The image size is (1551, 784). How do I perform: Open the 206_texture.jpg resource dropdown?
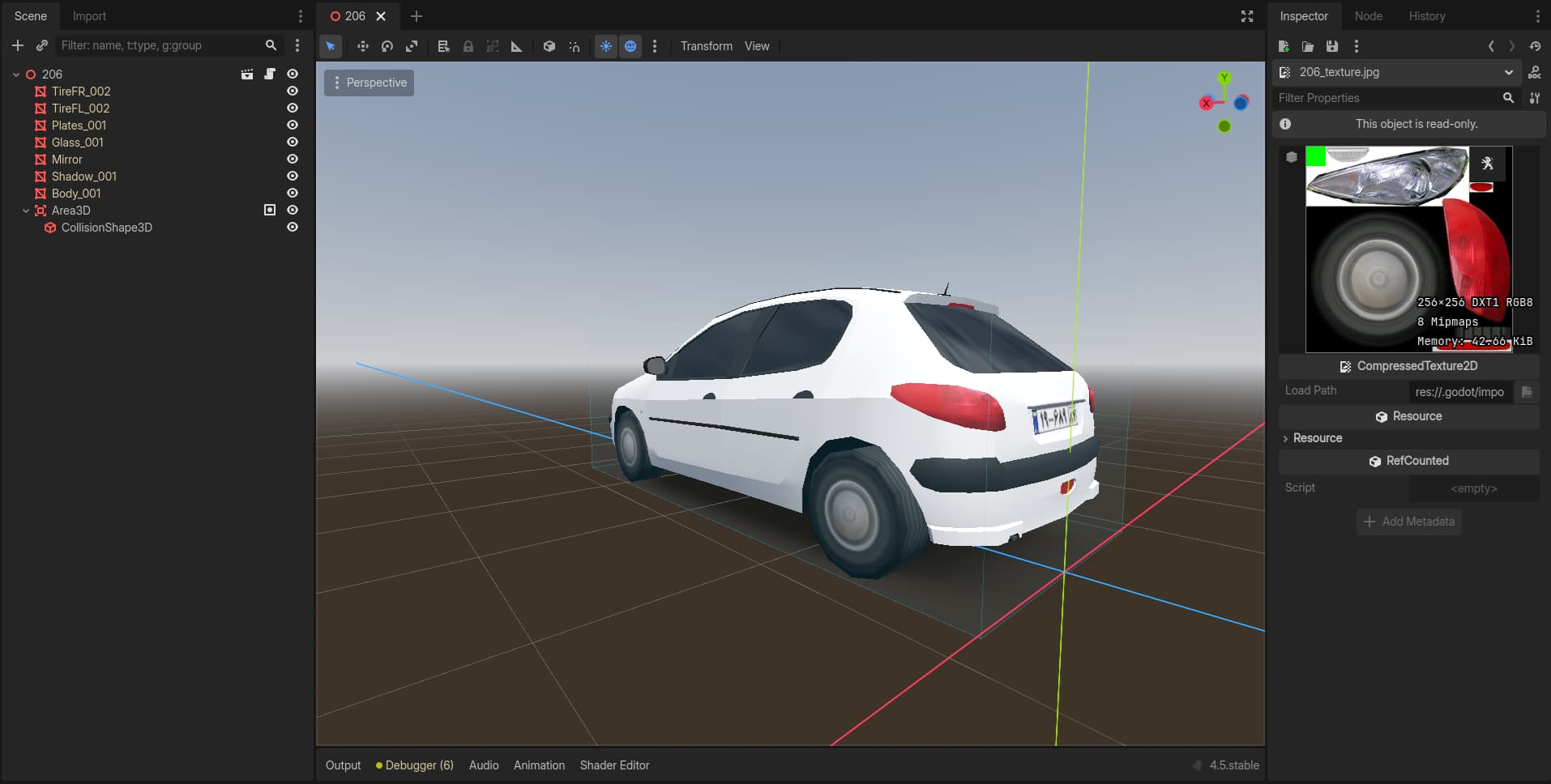pyautogui.click(x=1508, y=72)
